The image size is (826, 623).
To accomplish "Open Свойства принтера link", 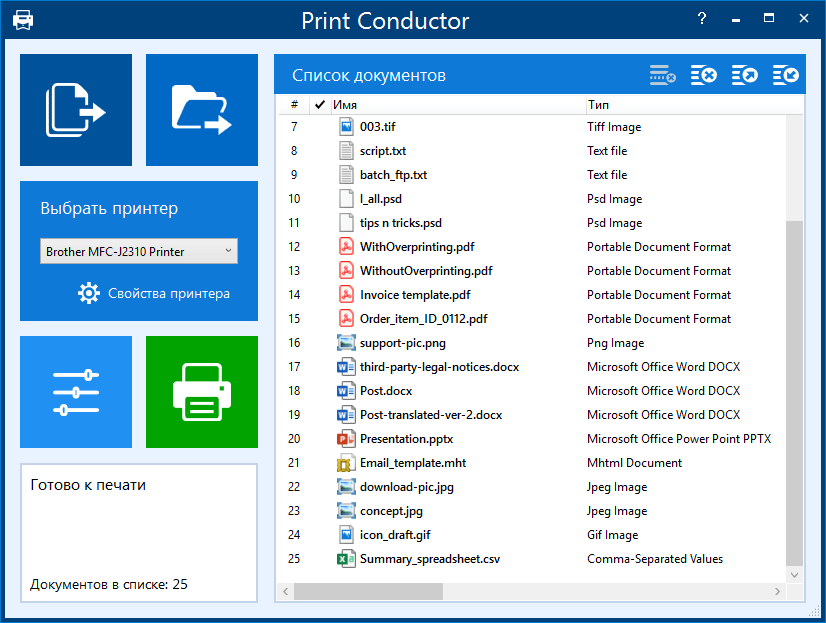I will coord(169,293).
